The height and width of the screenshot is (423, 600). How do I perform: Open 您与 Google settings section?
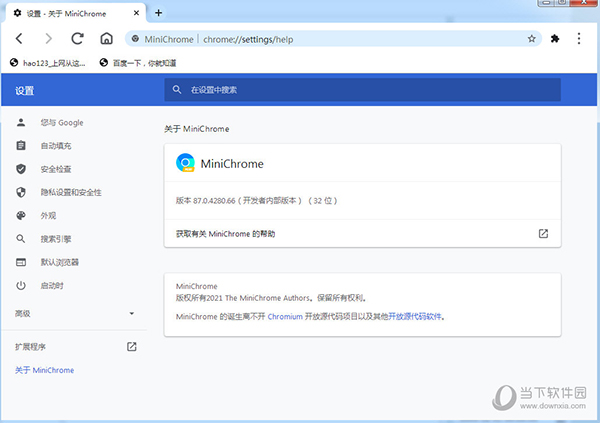(x=62, y=122)
